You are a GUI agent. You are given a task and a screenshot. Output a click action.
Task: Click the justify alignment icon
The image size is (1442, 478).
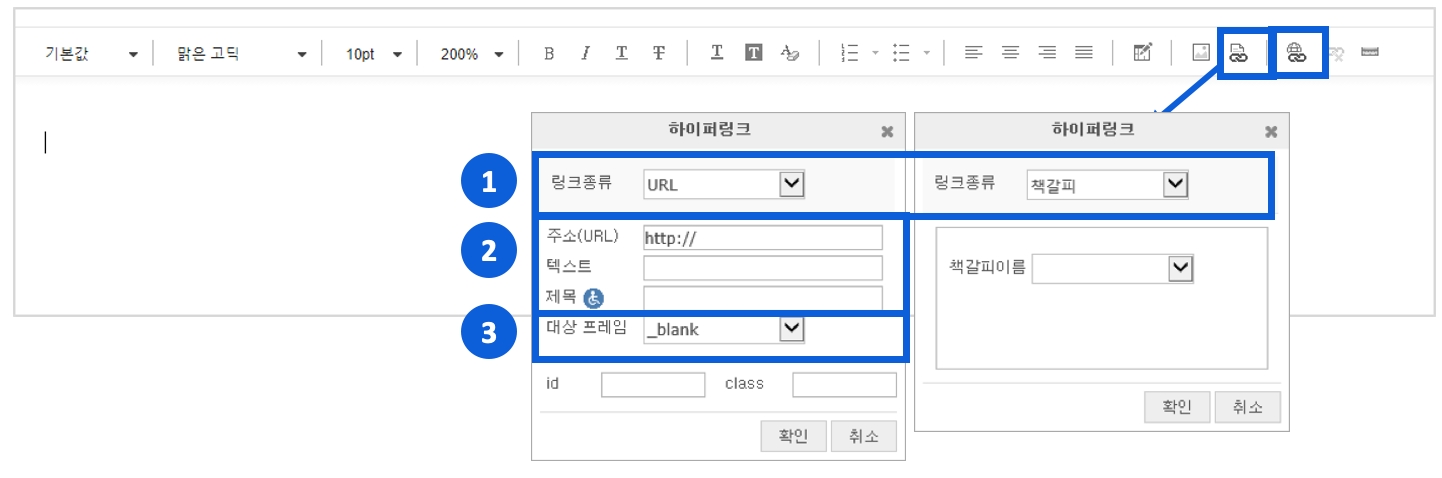1083,53
